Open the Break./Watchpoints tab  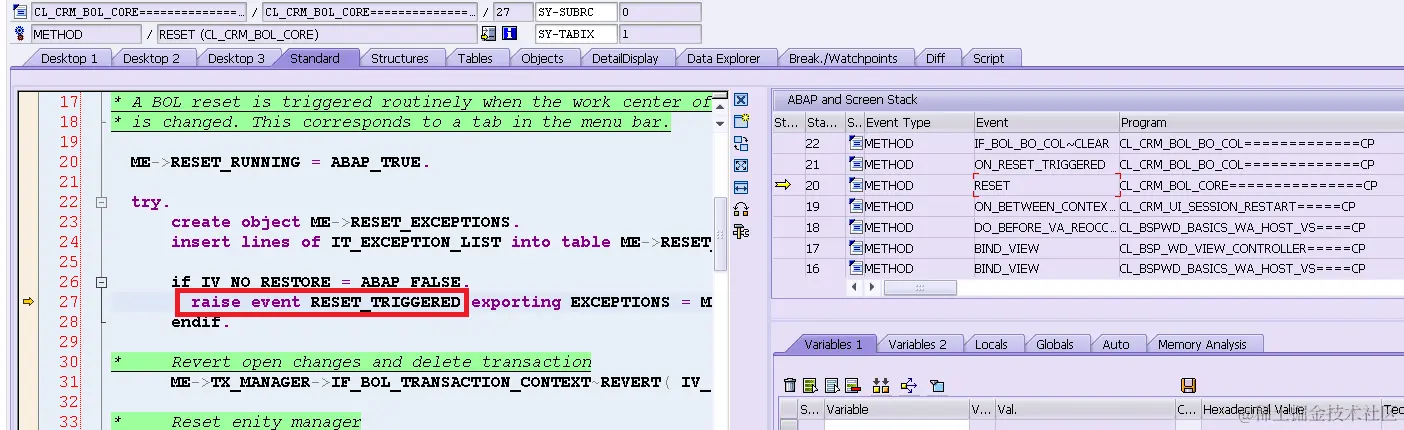point(843,58)
